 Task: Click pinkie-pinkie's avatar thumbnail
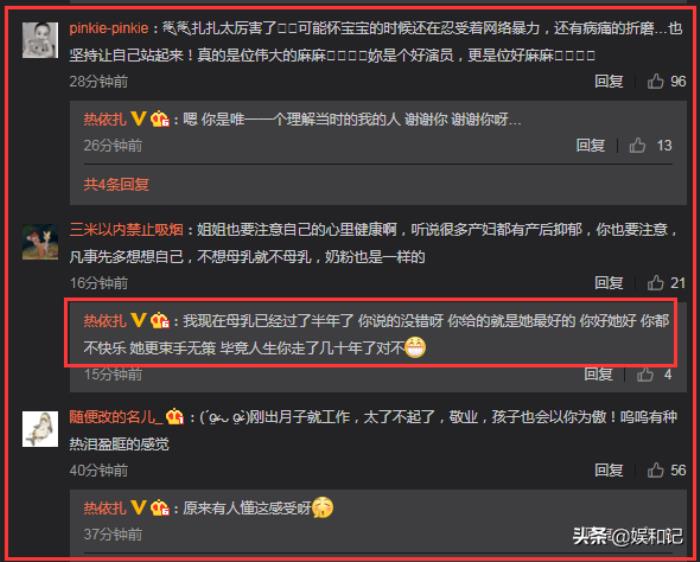pos(40,40)
